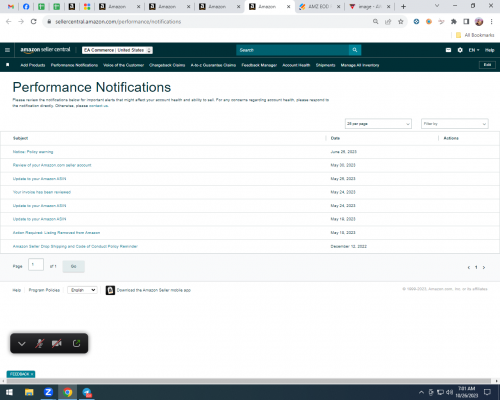The height and width of the screenshot is (400, 500).
Task: Click the search magnifier button
Action: [x=355, y=50]
